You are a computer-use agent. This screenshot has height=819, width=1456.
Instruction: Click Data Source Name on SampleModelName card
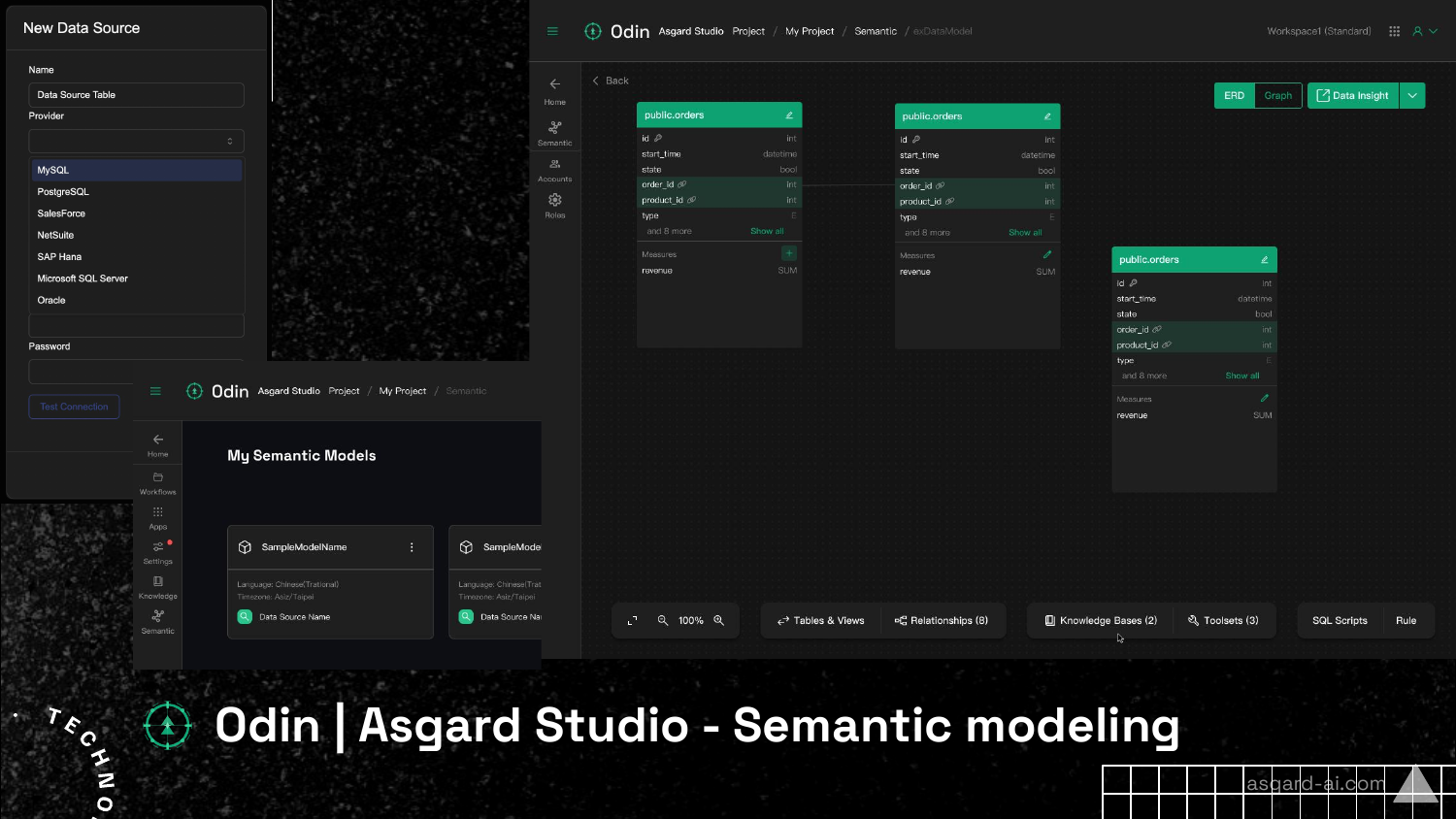click(294, 617)
